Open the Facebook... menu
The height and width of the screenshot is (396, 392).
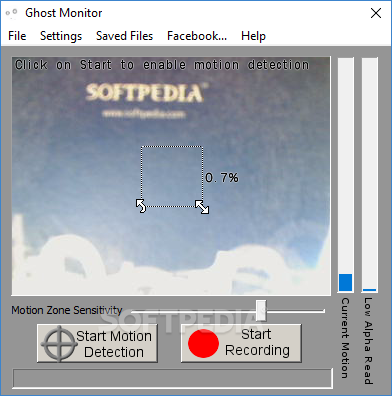click(x=197, y=36)
